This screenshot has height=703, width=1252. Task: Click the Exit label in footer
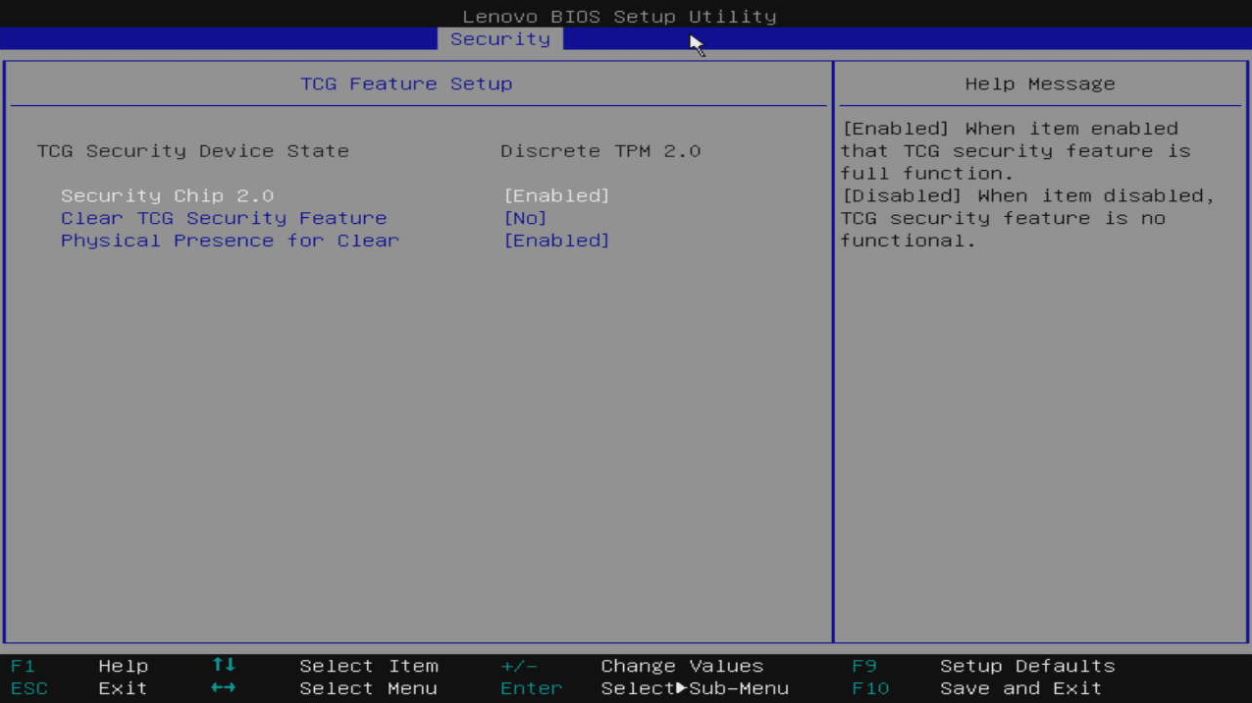123,688
